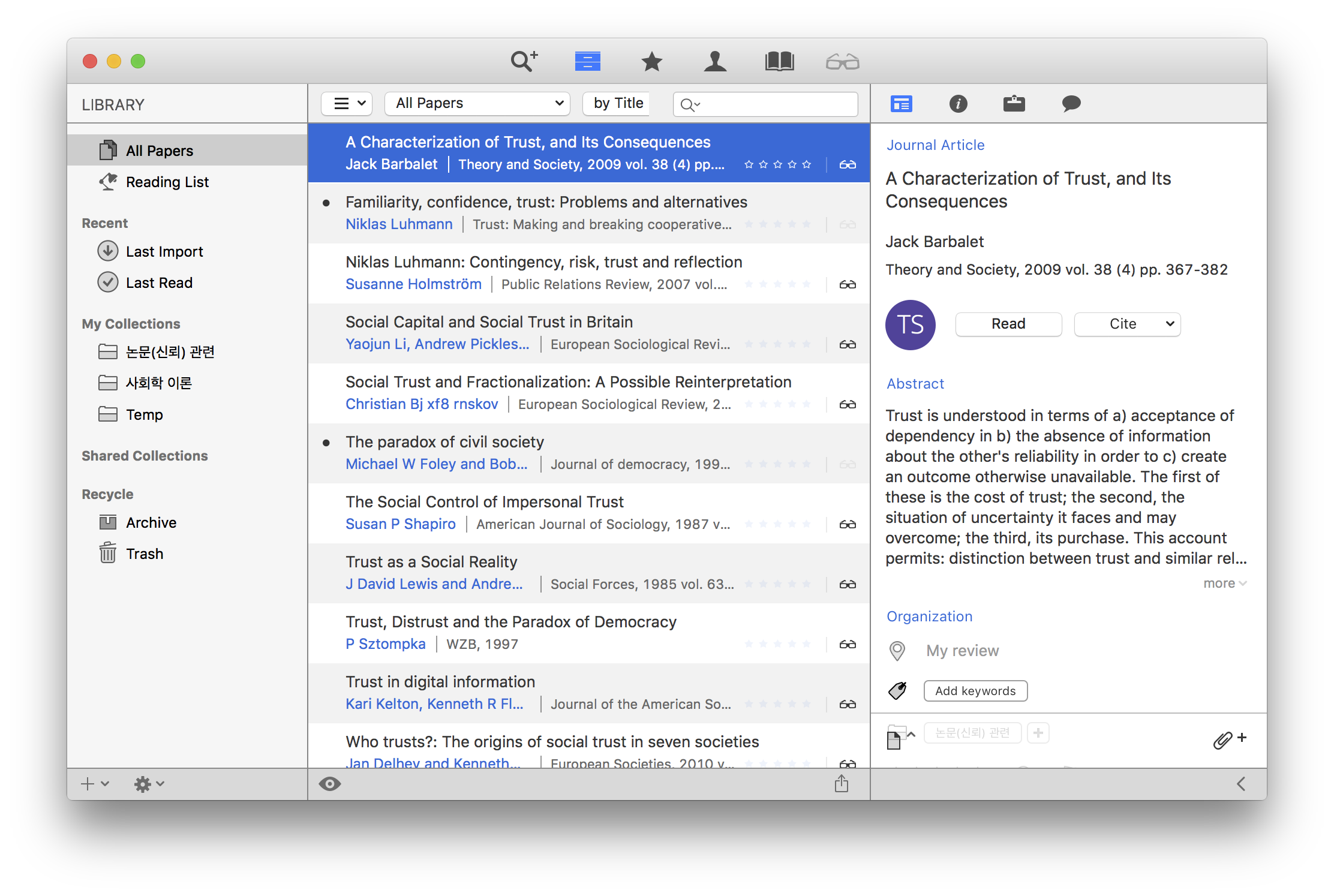The image size is (1334, 896).
Task: Expand the collections document icon in inspector footer
Action: click(900, 737)
